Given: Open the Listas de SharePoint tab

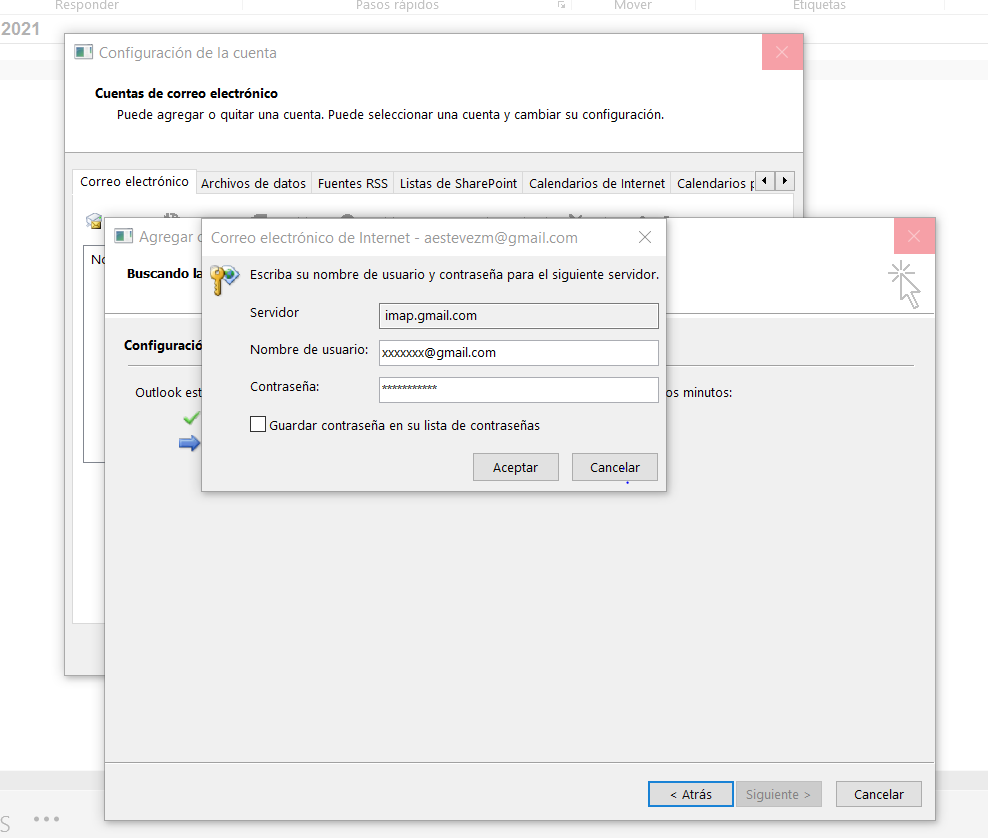Looking at the screenshot, I should 458,183.
